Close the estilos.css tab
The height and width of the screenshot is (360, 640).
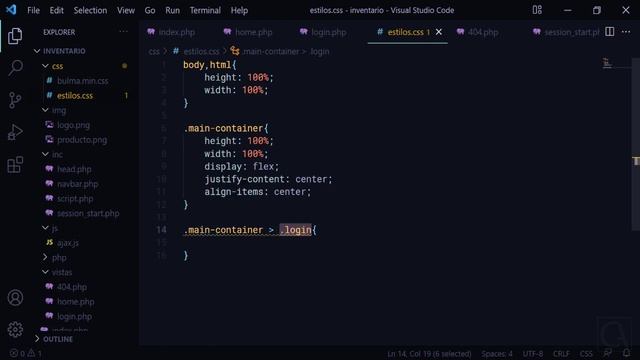click(x=439, y=32)
